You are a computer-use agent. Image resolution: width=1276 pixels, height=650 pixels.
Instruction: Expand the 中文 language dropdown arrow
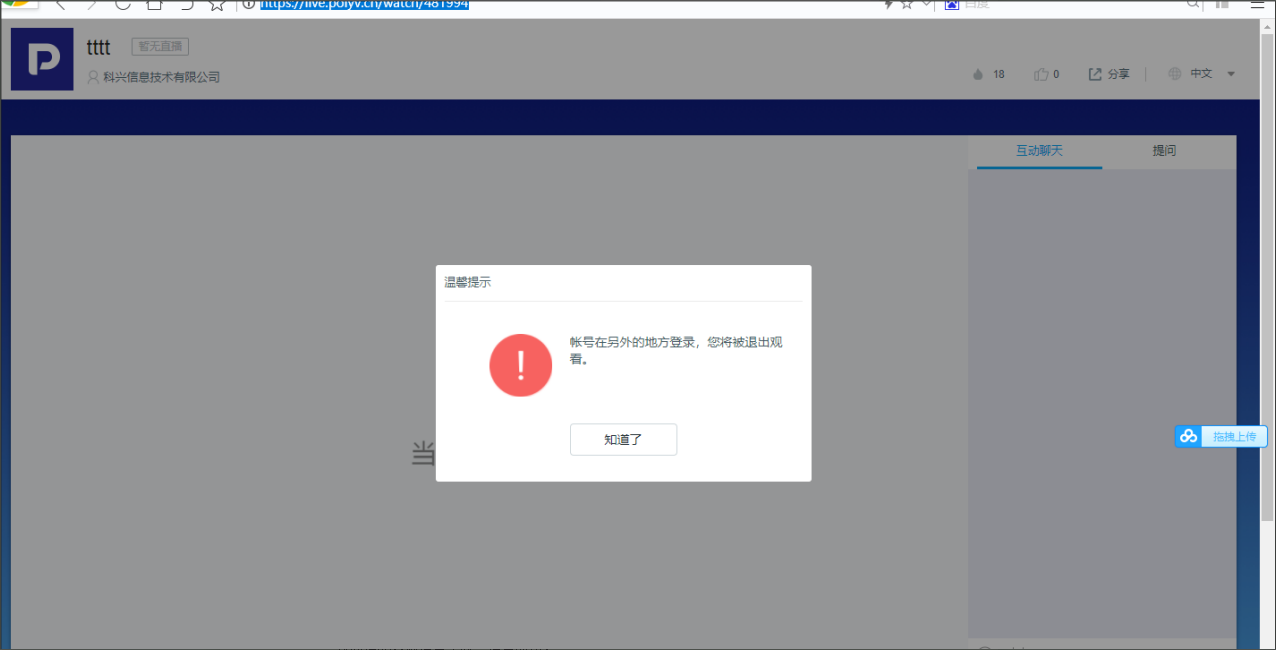[x=1231, y=74]
